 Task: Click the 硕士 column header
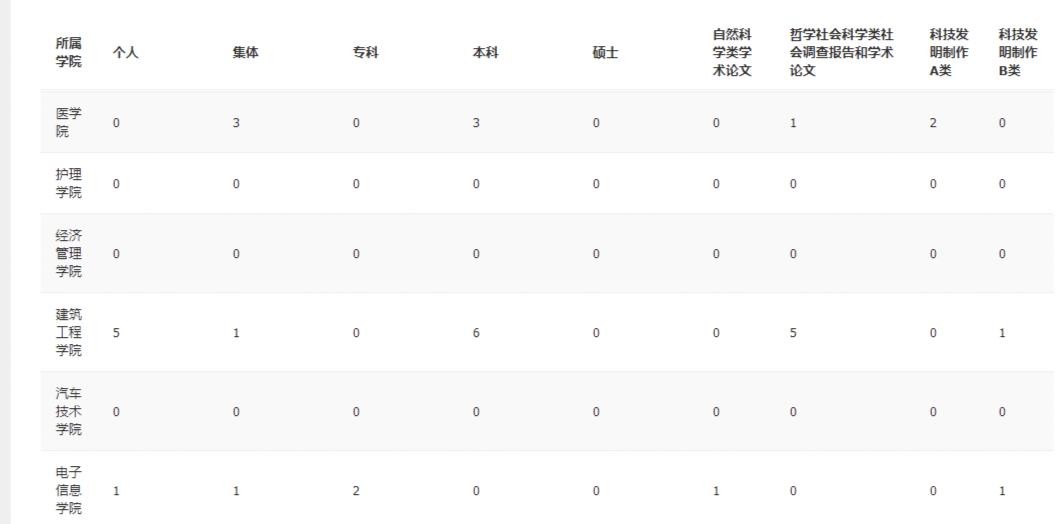tap(605, 53)
